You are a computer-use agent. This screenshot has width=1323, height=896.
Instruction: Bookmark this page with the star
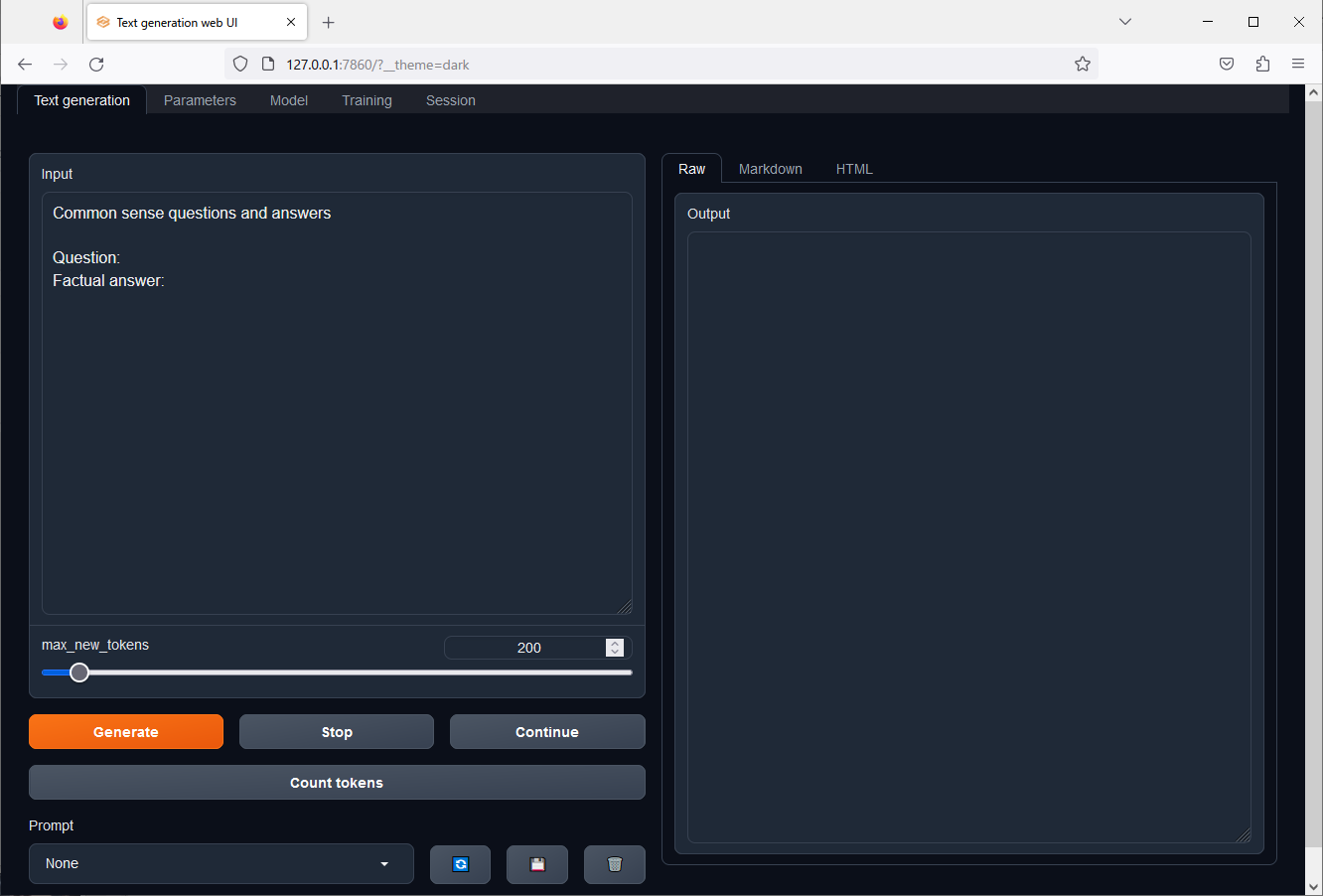pos(1082,64)
